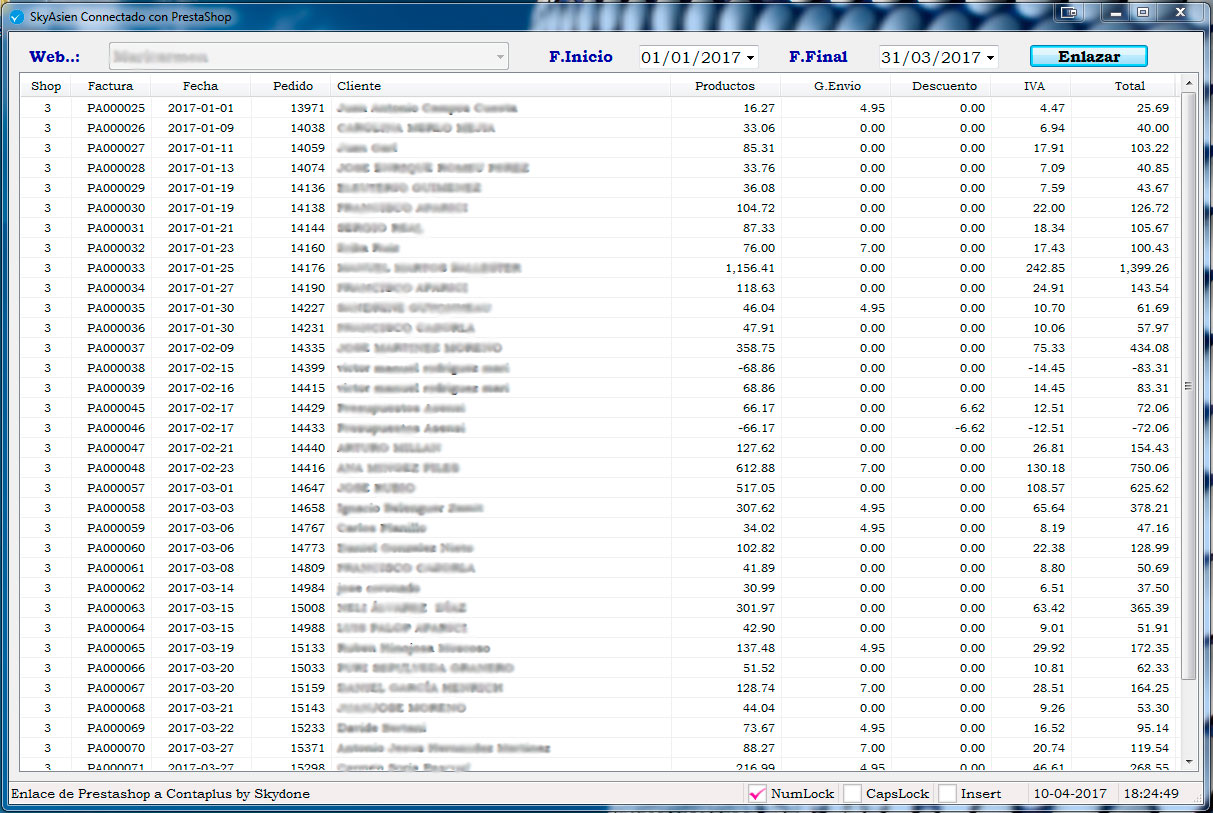The width and height of the screenshot is (1213, 813).
Task: Click status bar date 10-04-2017
Action: (x=1070, y=794)
